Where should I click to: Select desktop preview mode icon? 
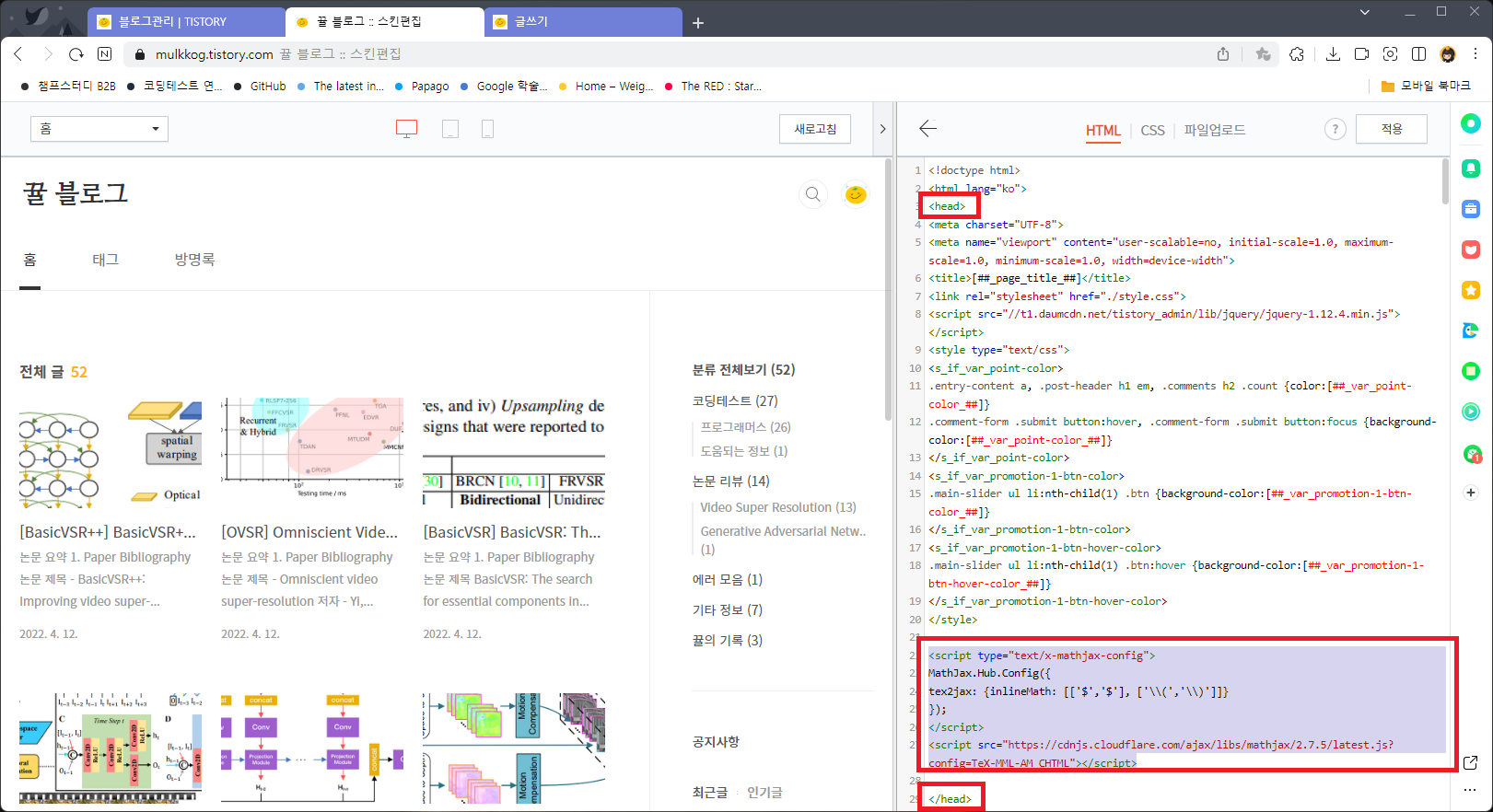tap(406, 129)
